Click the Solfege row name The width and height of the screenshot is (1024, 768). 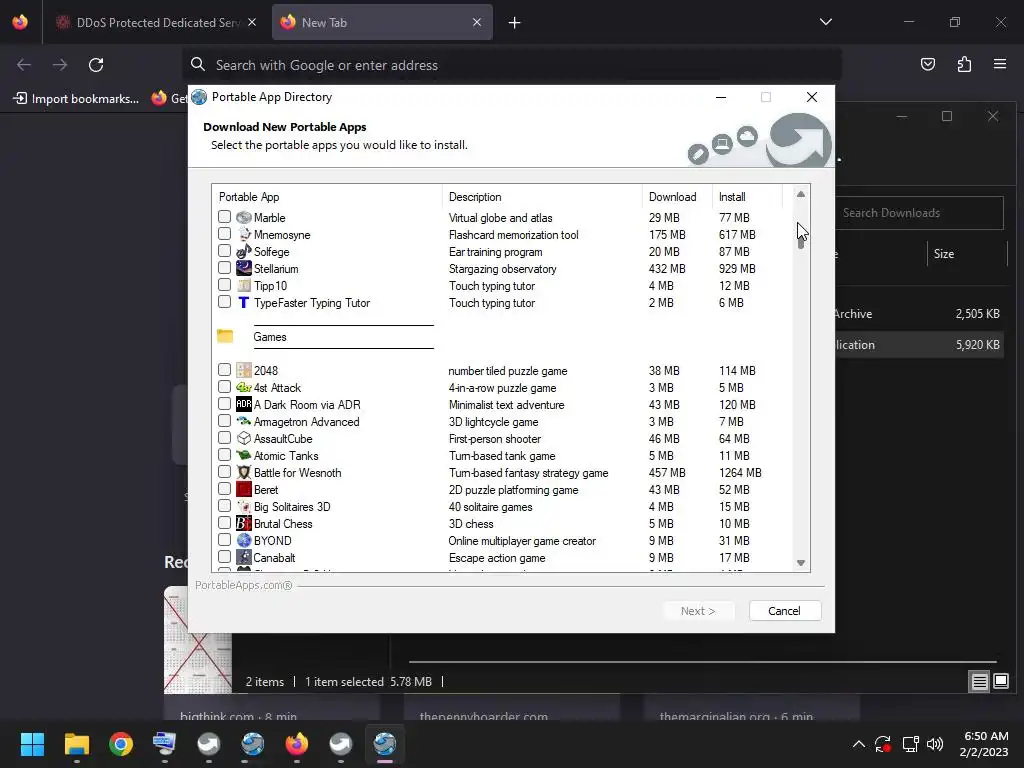271,251
